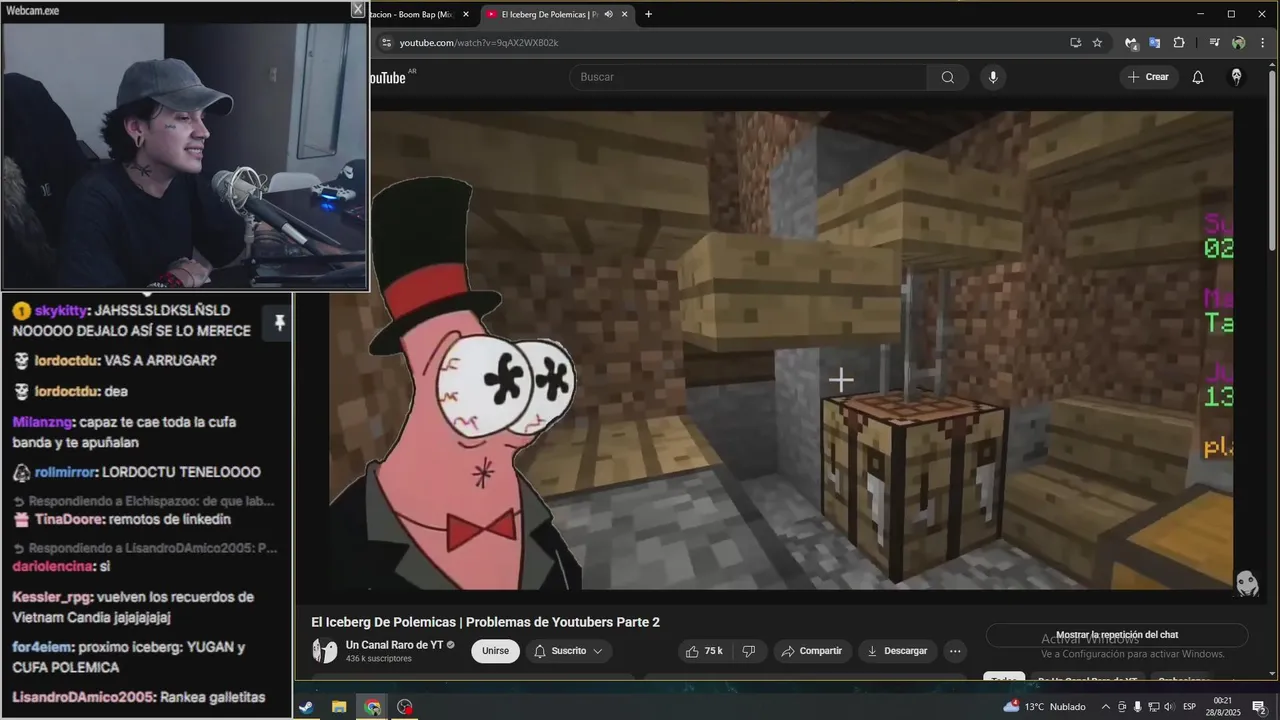Mute tab via speaker icon on Iceberg tab

(608, 14)
